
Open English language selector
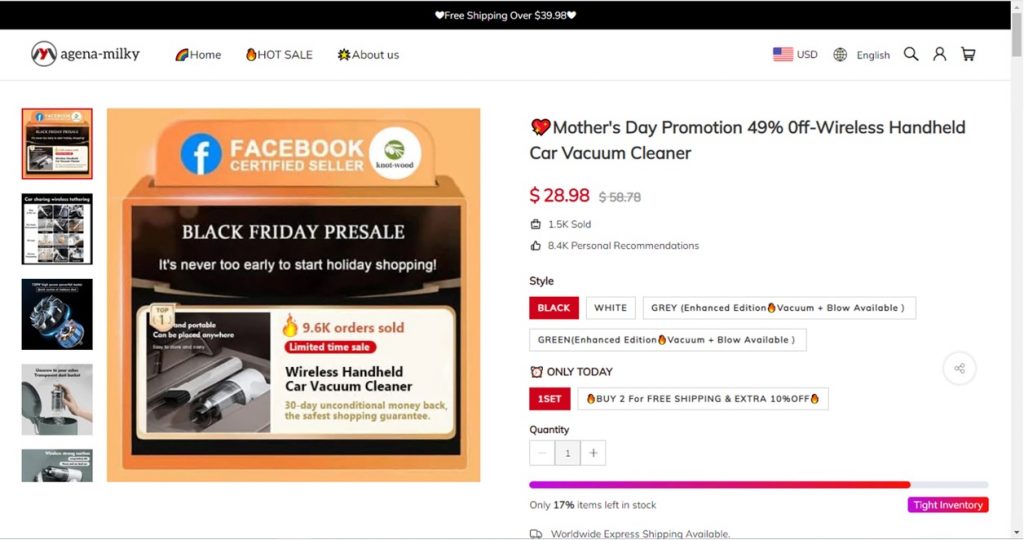tap(872, 55)
